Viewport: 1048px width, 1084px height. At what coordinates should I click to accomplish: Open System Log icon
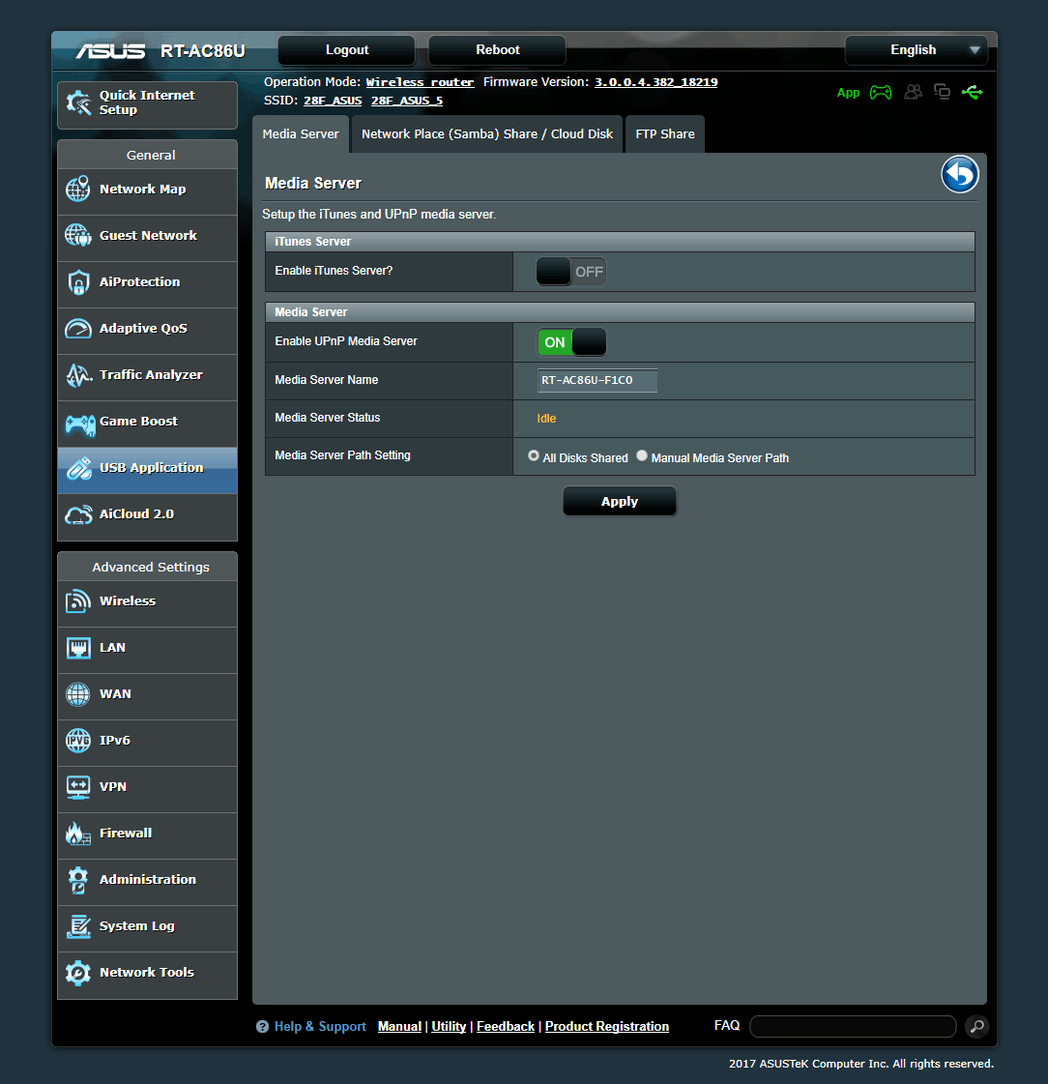78,926
